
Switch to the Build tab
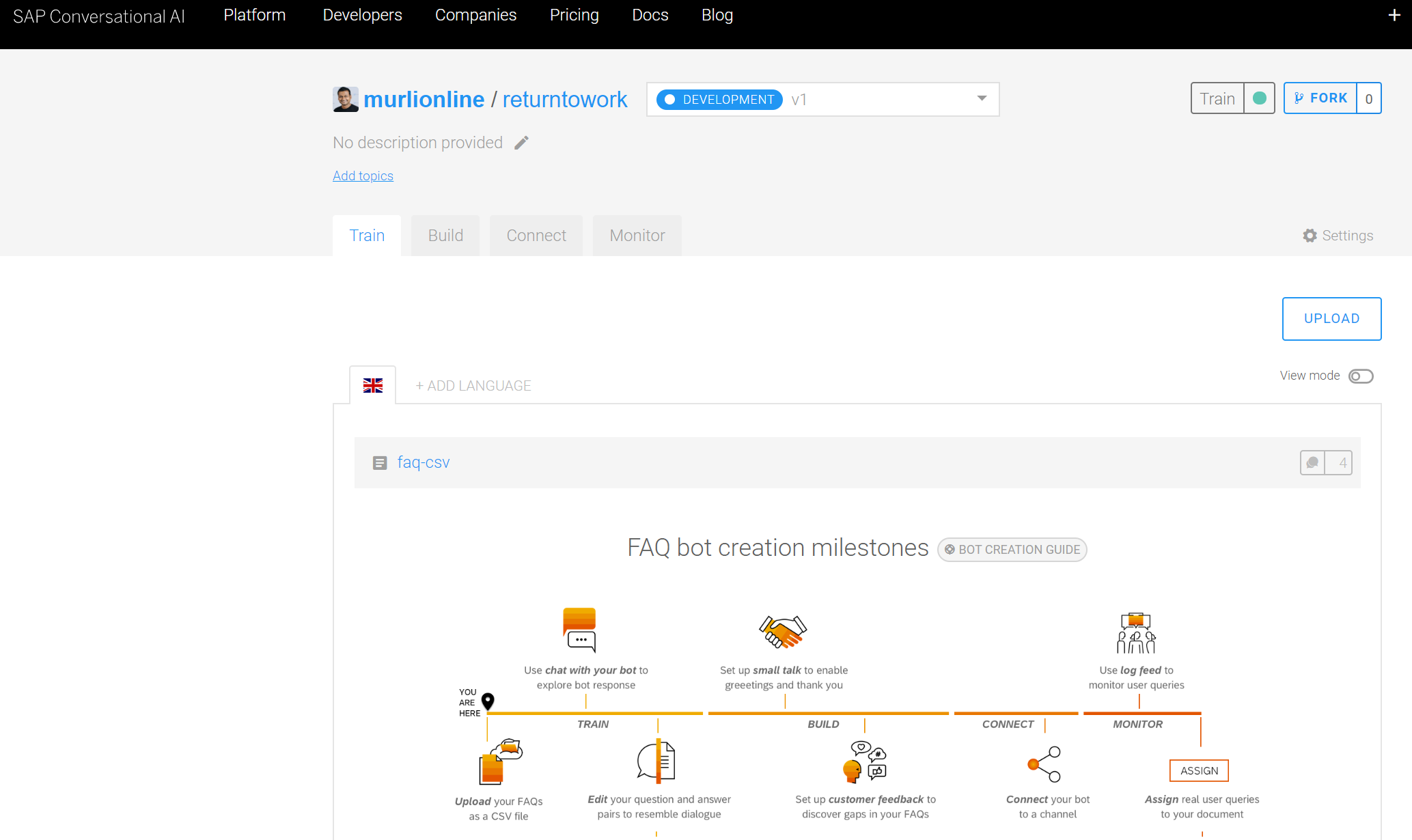445,236
